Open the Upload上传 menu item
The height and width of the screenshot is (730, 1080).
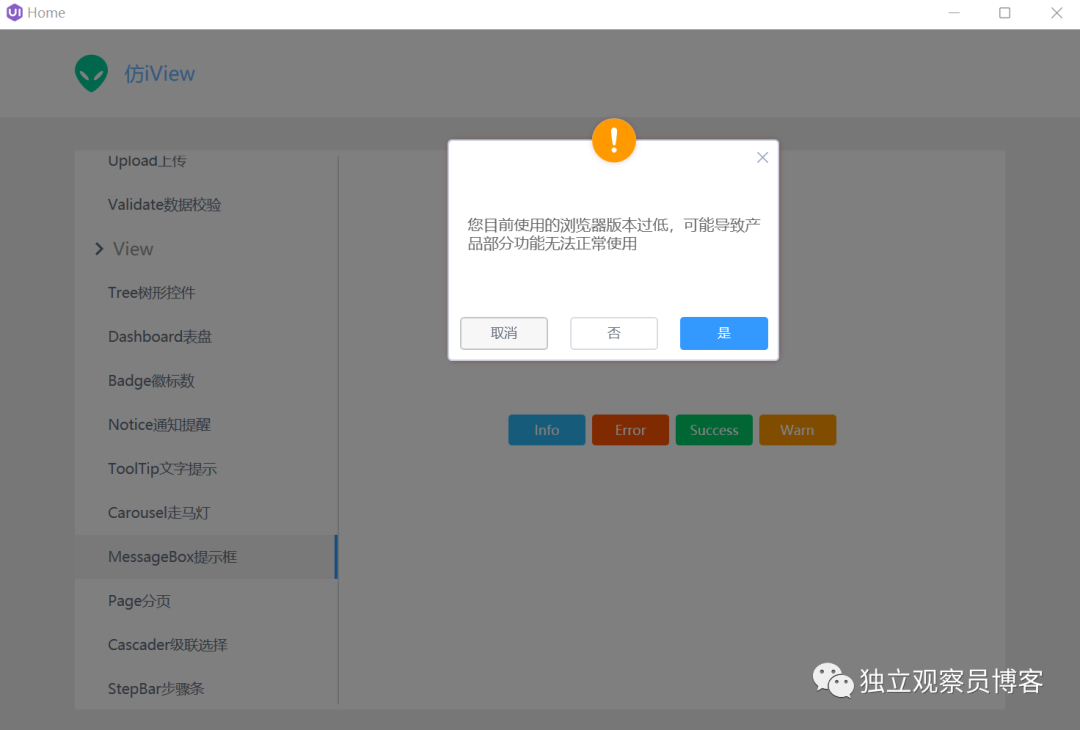click(x=206, y=160)
